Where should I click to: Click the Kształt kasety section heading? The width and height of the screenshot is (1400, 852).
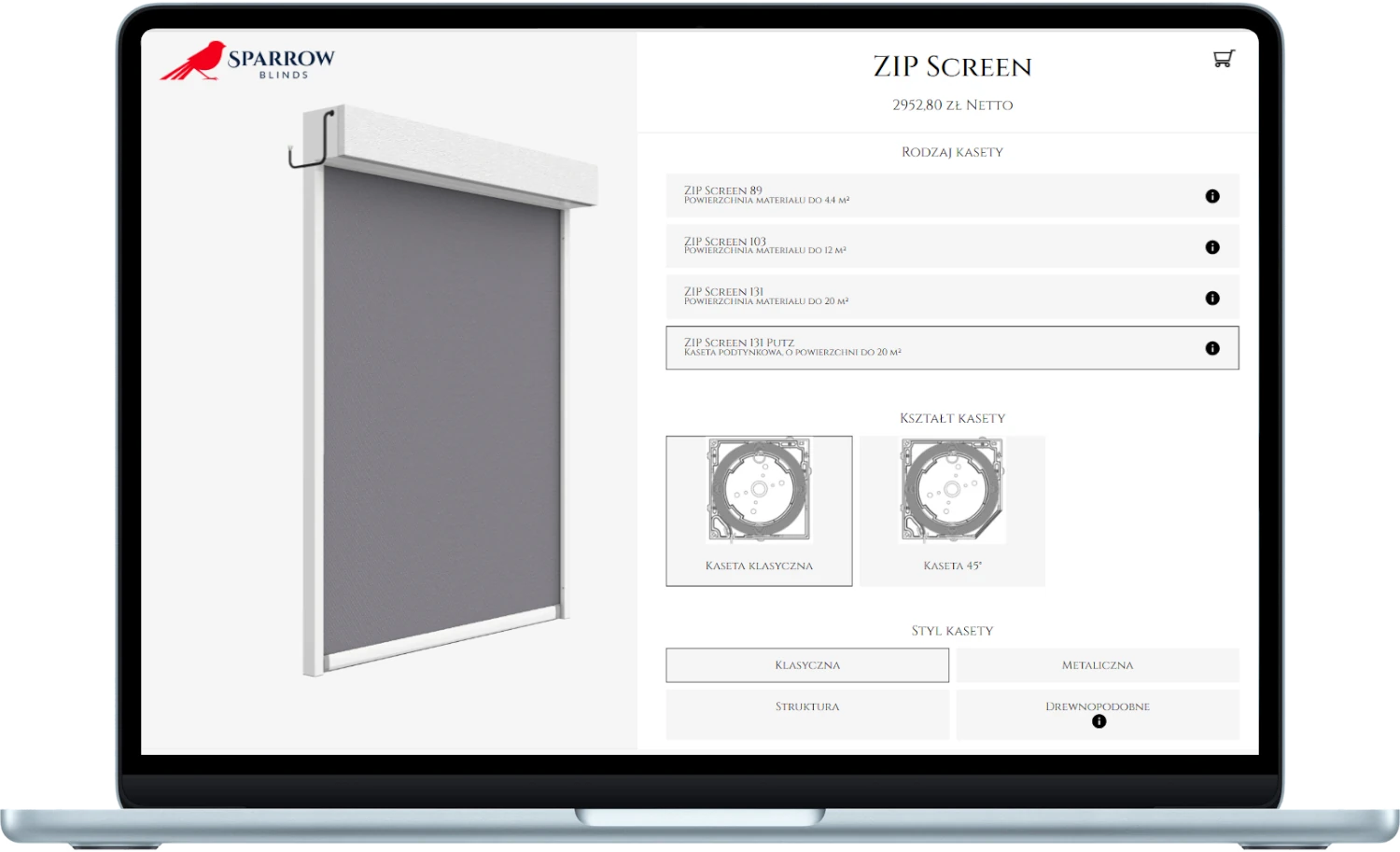pyautogui.click(x=952, y=418)
